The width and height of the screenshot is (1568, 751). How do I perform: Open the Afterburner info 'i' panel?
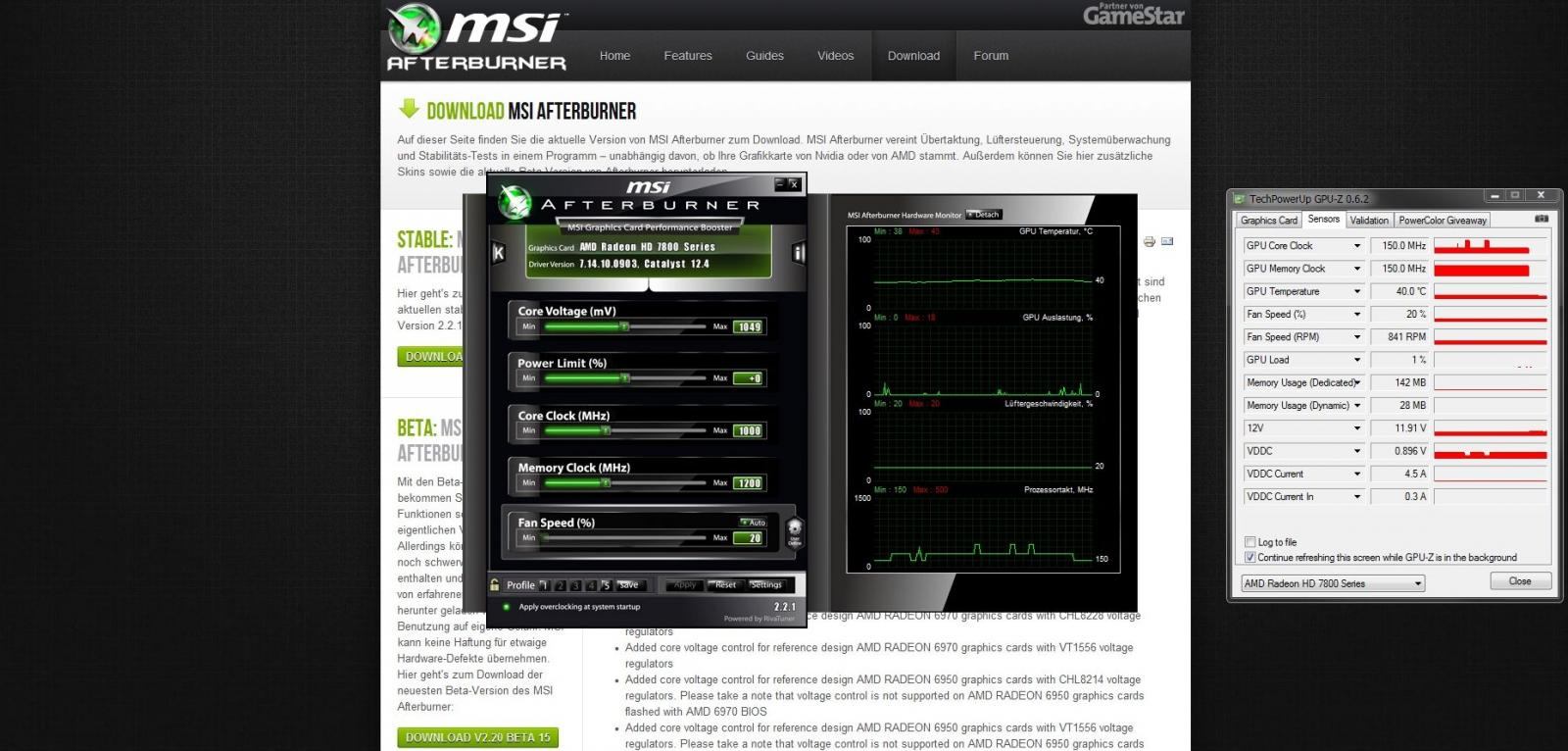798,253
